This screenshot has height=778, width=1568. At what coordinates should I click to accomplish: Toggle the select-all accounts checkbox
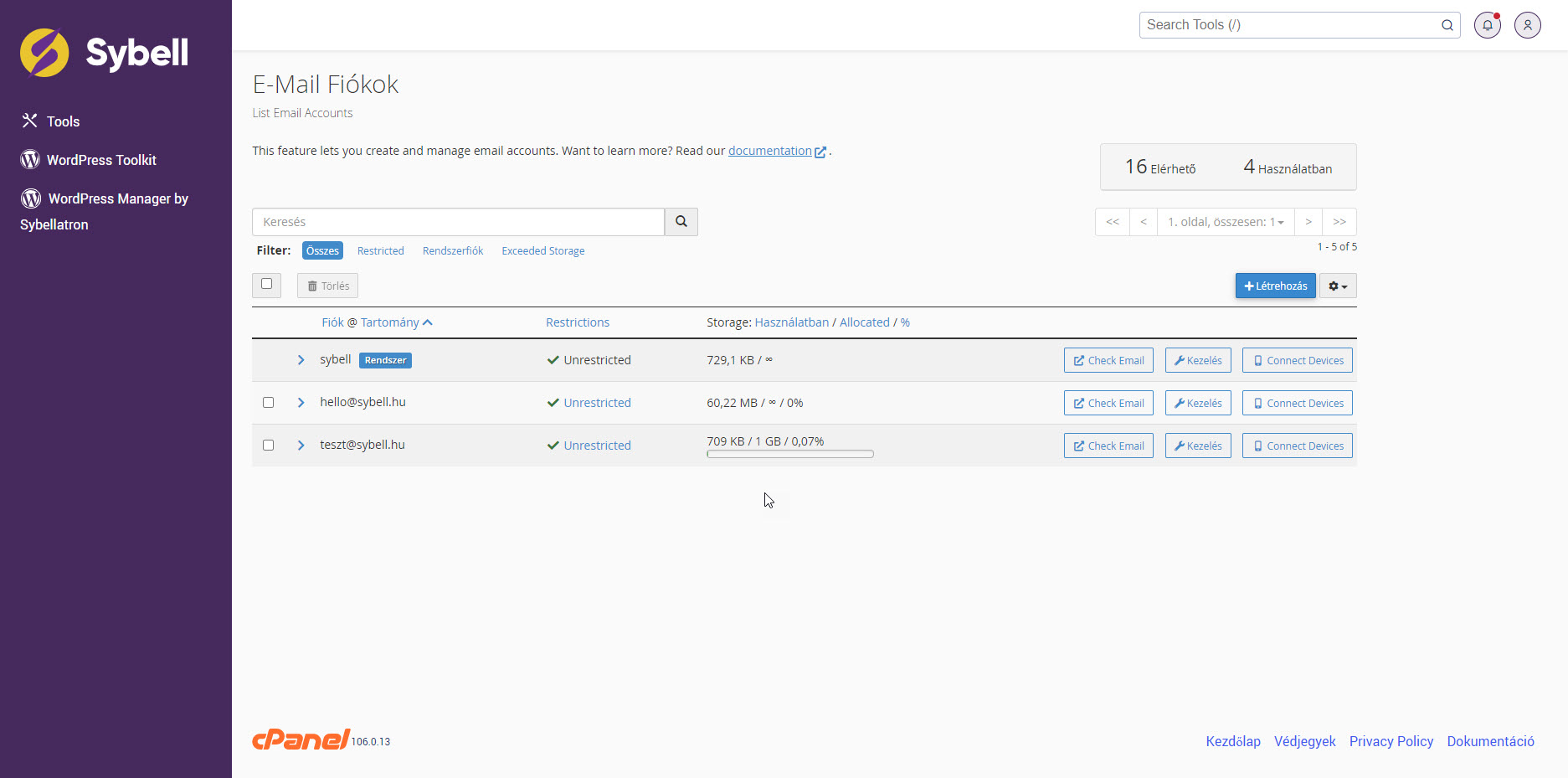pyautogui.click(x=266, y=285)
